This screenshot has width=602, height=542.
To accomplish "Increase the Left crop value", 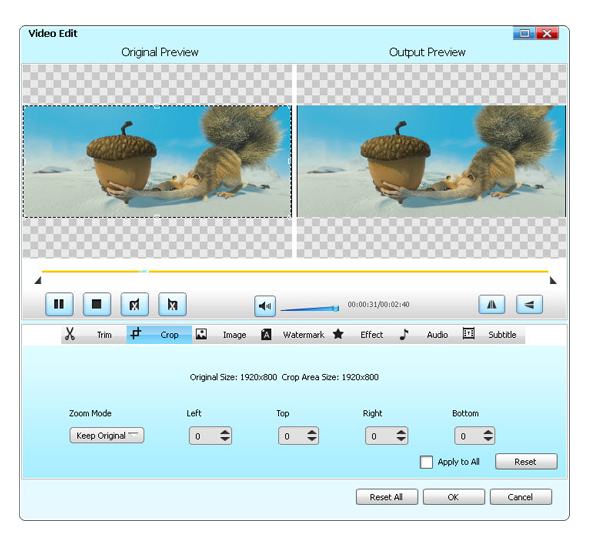I will [x=225, y=432].
